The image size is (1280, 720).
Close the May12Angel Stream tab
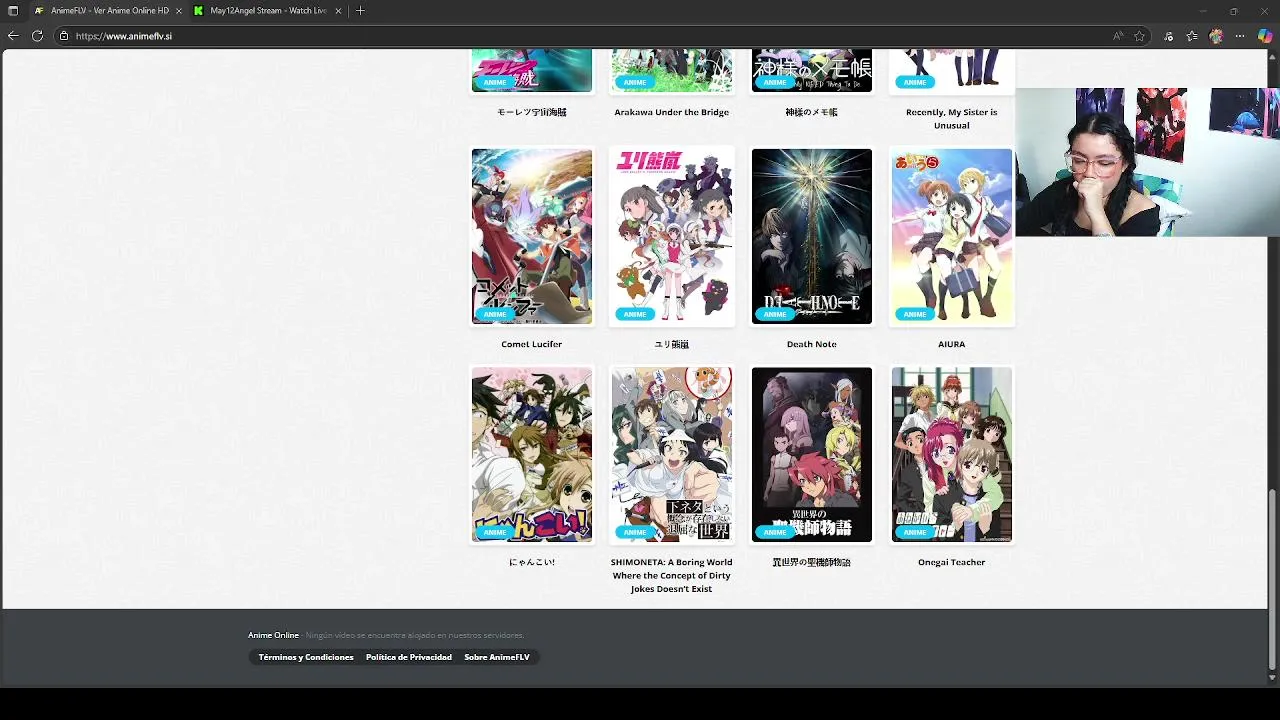338,11
